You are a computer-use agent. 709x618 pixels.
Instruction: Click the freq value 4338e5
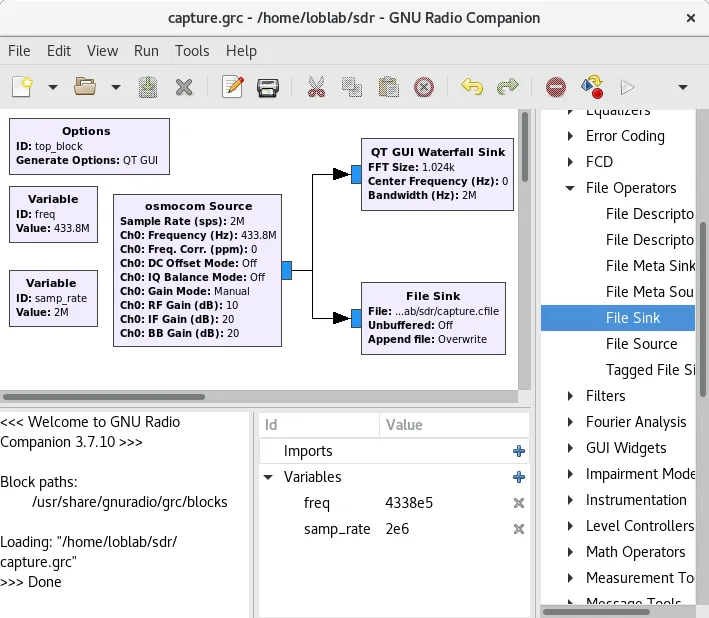click(x=409, y=503)
